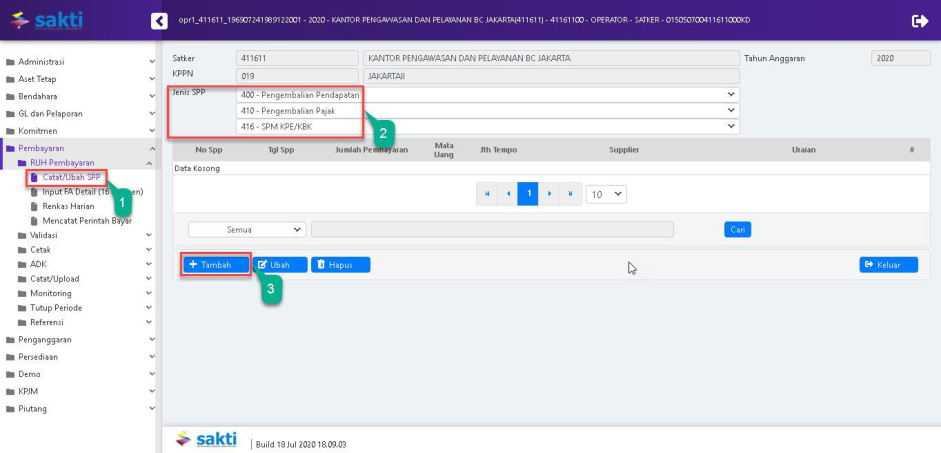The width and height of the screenshot is (941, 453).
Task: Click the Keluar button
Action: [888, 265]
